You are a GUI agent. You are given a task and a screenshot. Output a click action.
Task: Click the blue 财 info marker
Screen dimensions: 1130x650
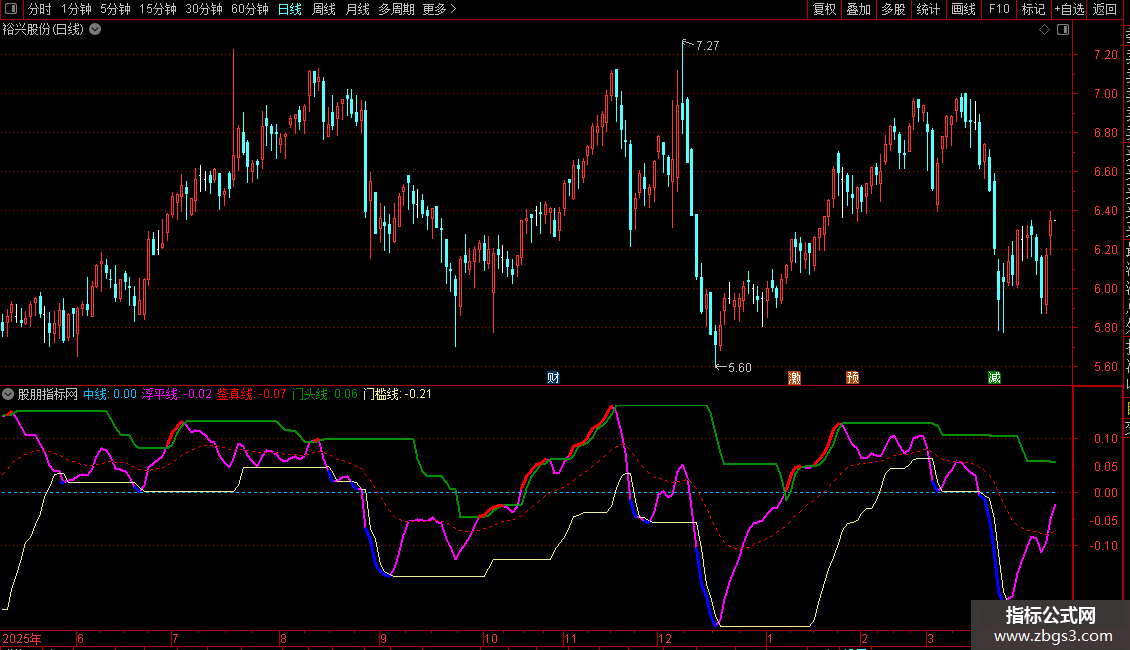[x=553, y=378]
